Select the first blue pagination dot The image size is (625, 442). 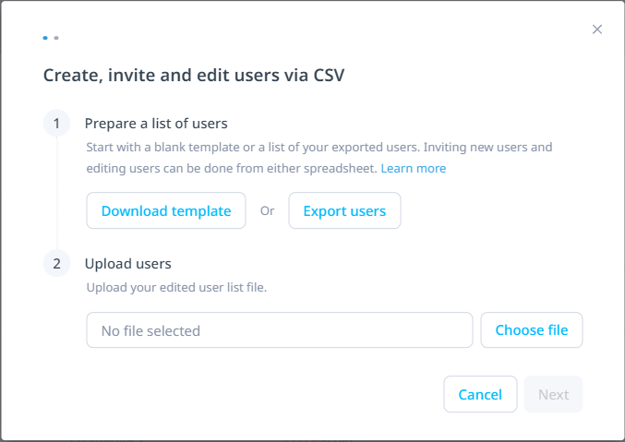[x=45, y=38]
